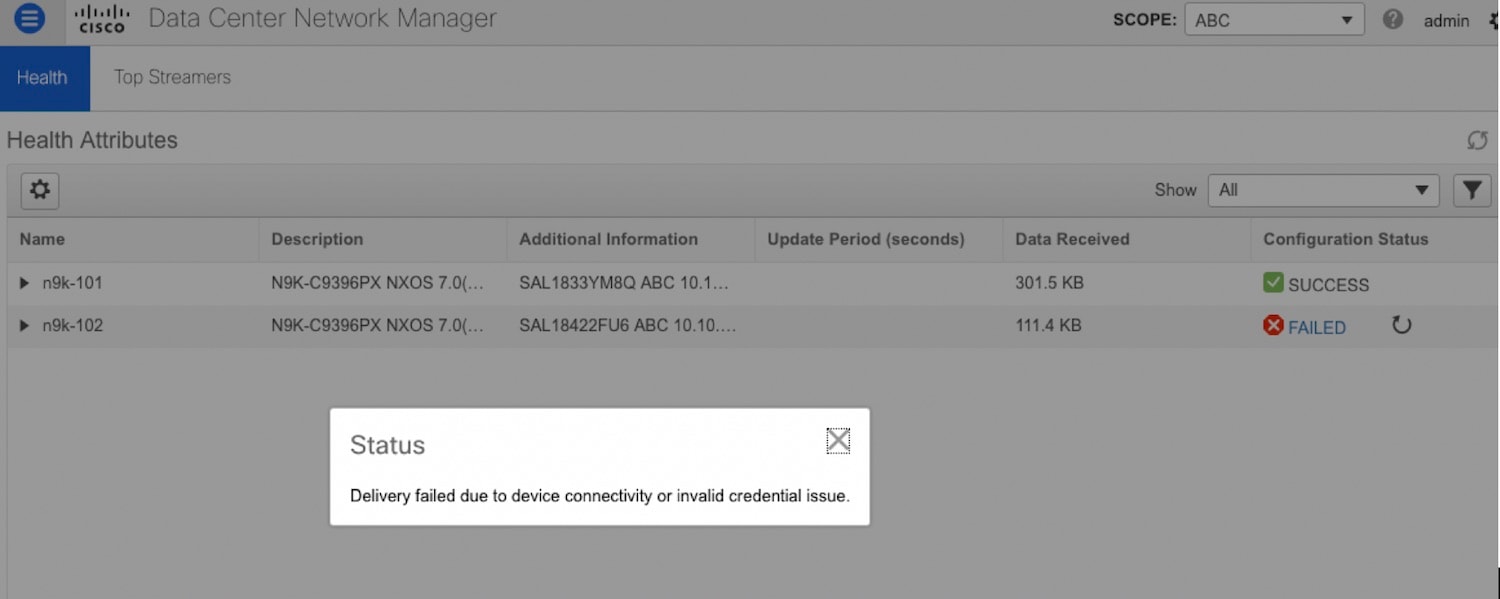The image size is (1500, 599).
Task: Click the SUCCESS status text
Action: 1328,285
